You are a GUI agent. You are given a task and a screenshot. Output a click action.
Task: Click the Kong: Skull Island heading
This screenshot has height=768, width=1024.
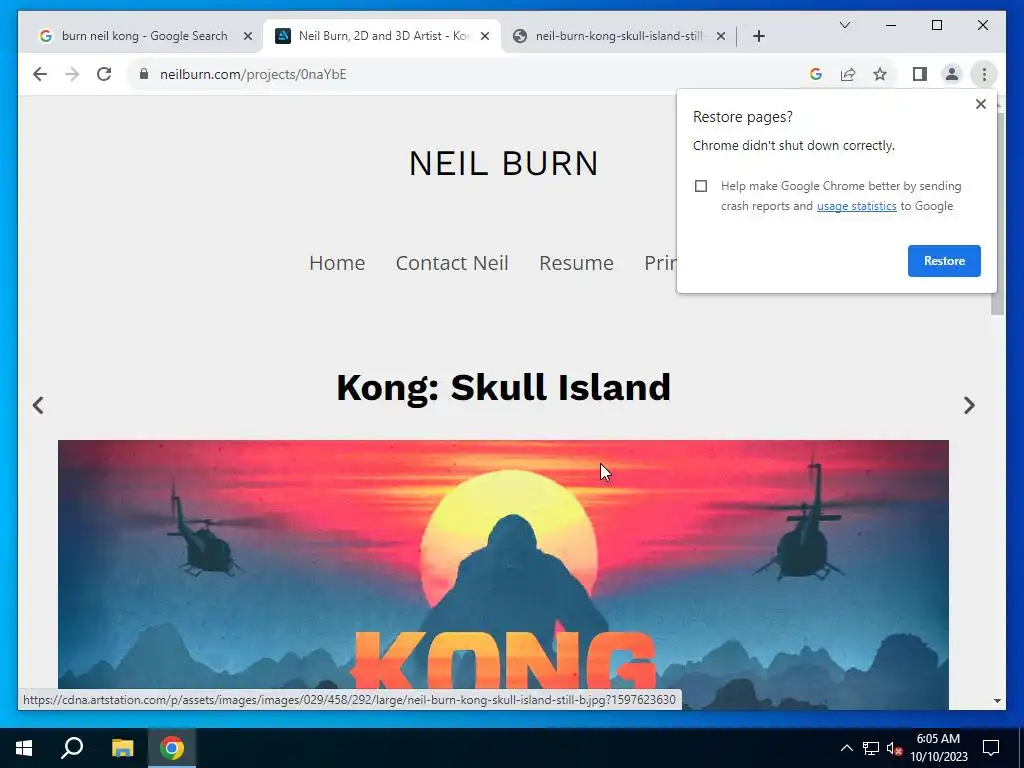(504, 387)
